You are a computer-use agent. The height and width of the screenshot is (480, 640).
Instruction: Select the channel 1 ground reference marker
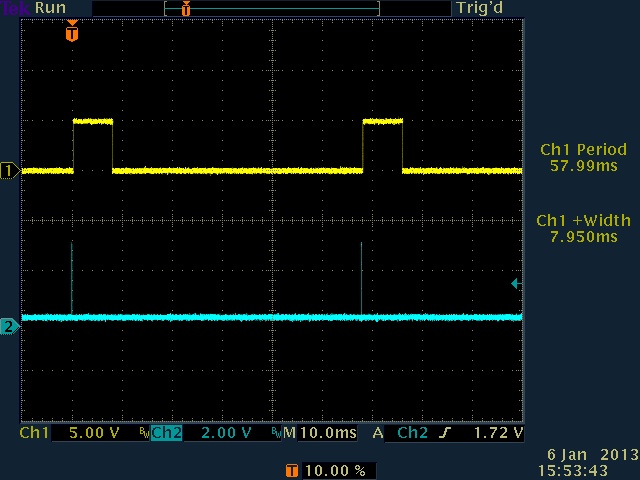[10, 171]
